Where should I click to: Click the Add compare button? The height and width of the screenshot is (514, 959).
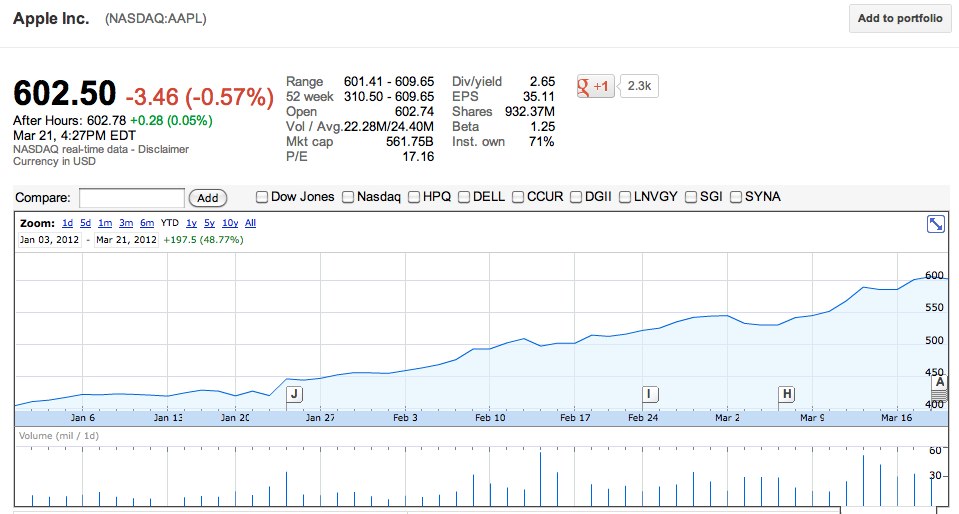click(208, 198)
